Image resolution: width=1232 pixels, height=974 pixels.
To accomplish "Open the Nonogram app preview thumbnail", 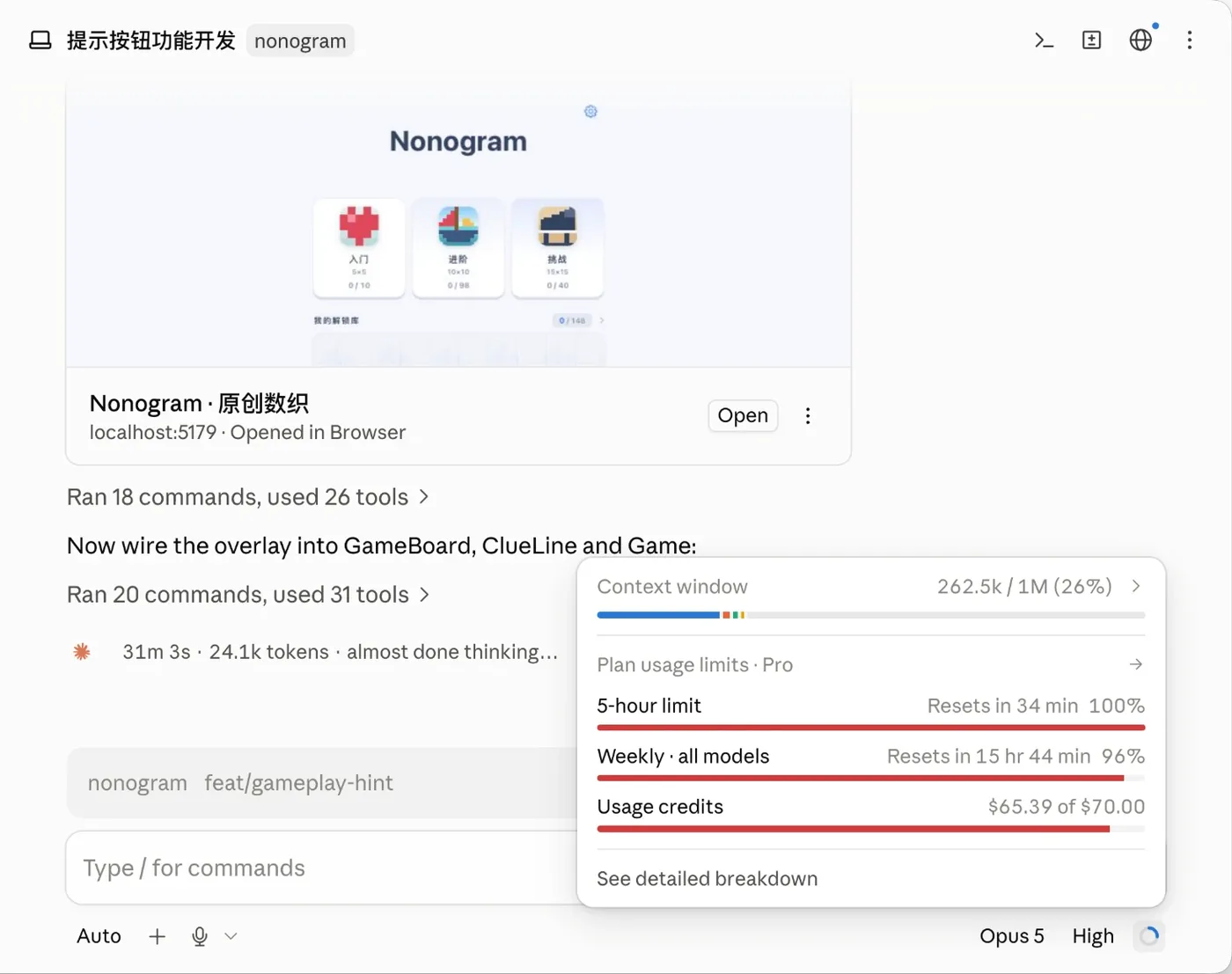I will coord(458,223).
